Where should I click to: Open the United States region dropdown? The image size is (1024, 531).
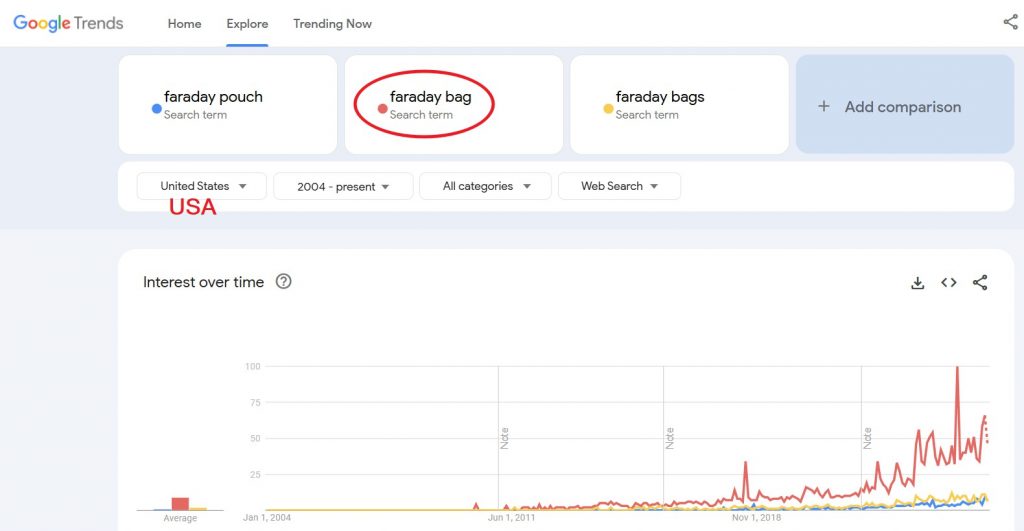coord(202,186)
